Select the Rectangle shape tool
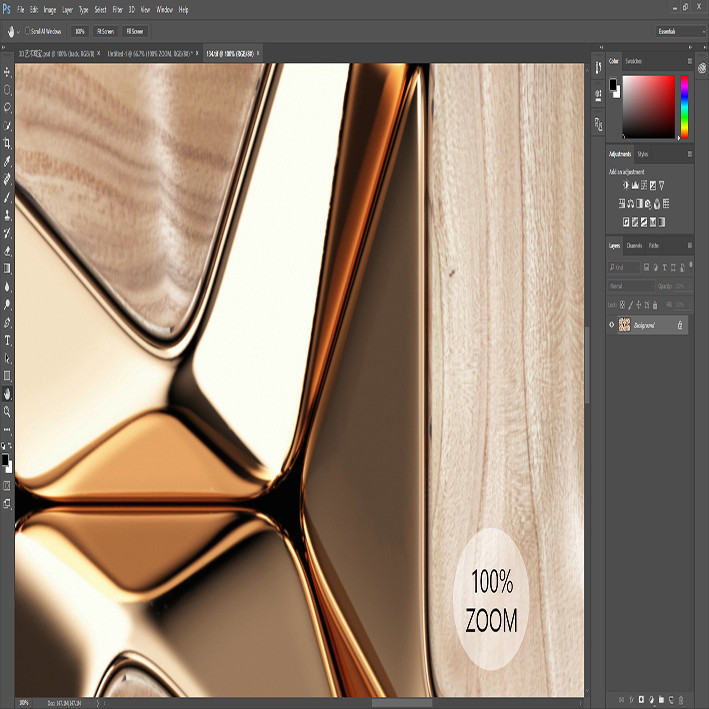Viewport: 709px width, 709px height. click(x=7, y=376)
